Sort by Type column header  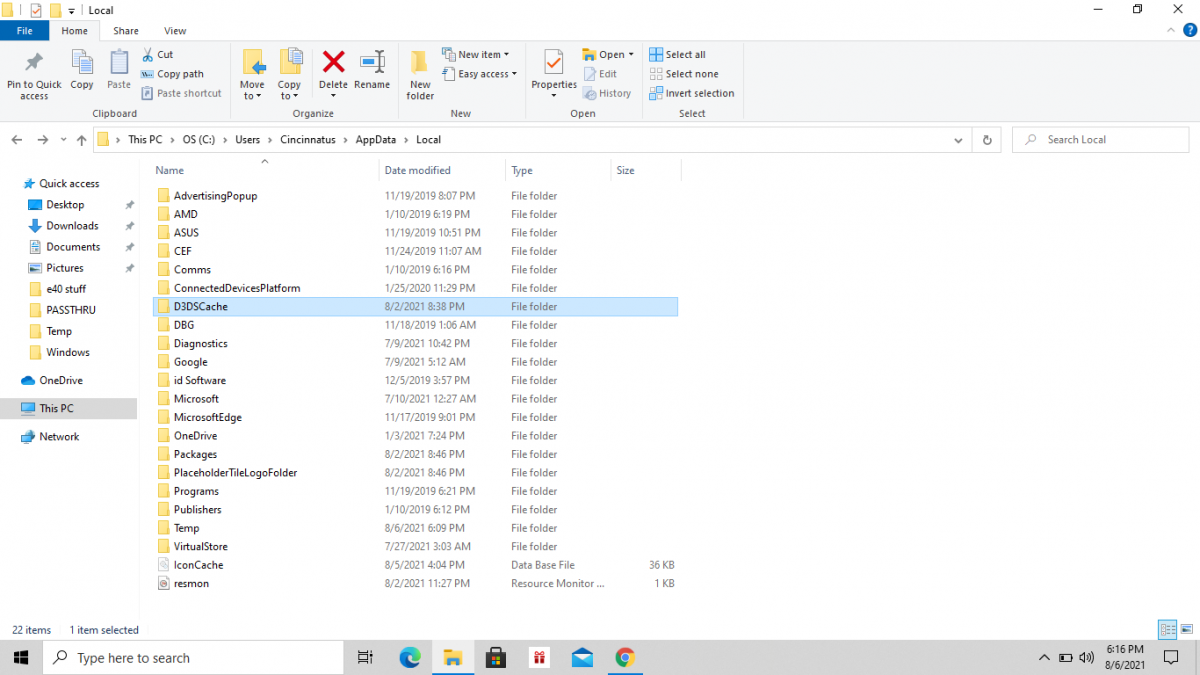point(558,170)
